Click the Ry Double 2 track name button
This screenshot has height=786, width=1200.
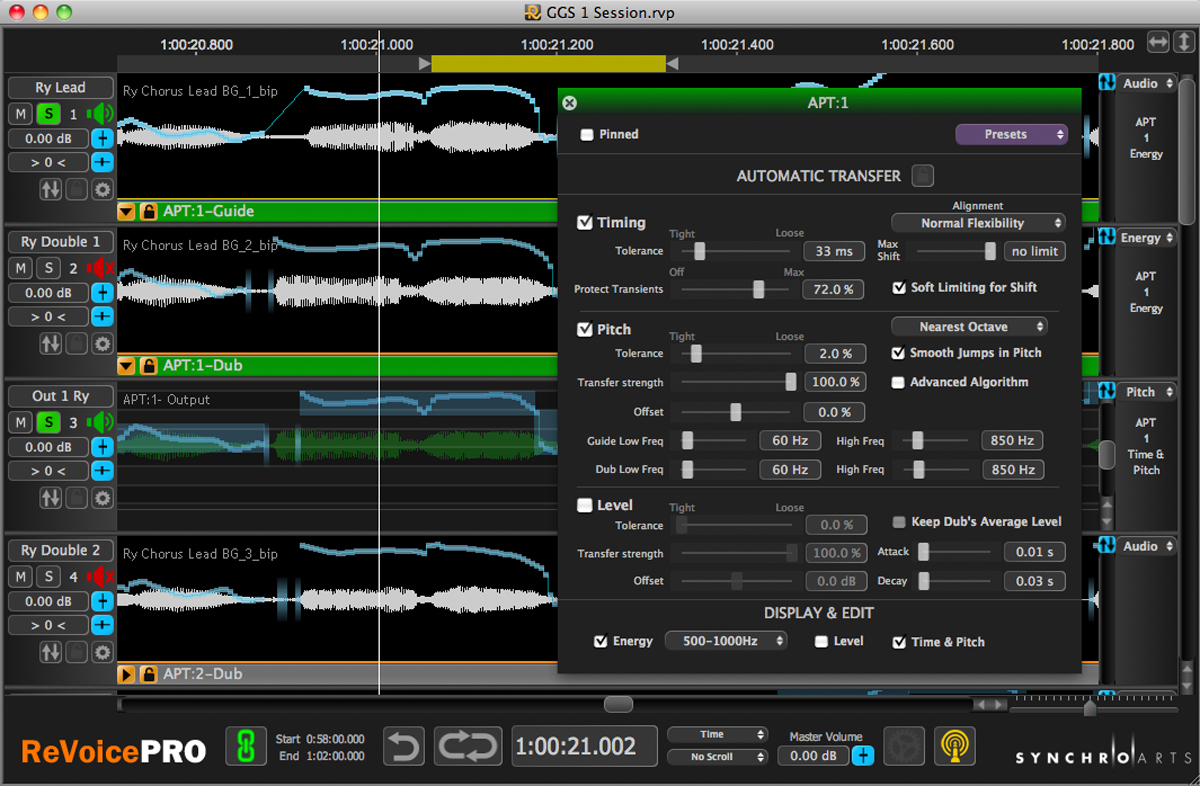click(61, 550)
